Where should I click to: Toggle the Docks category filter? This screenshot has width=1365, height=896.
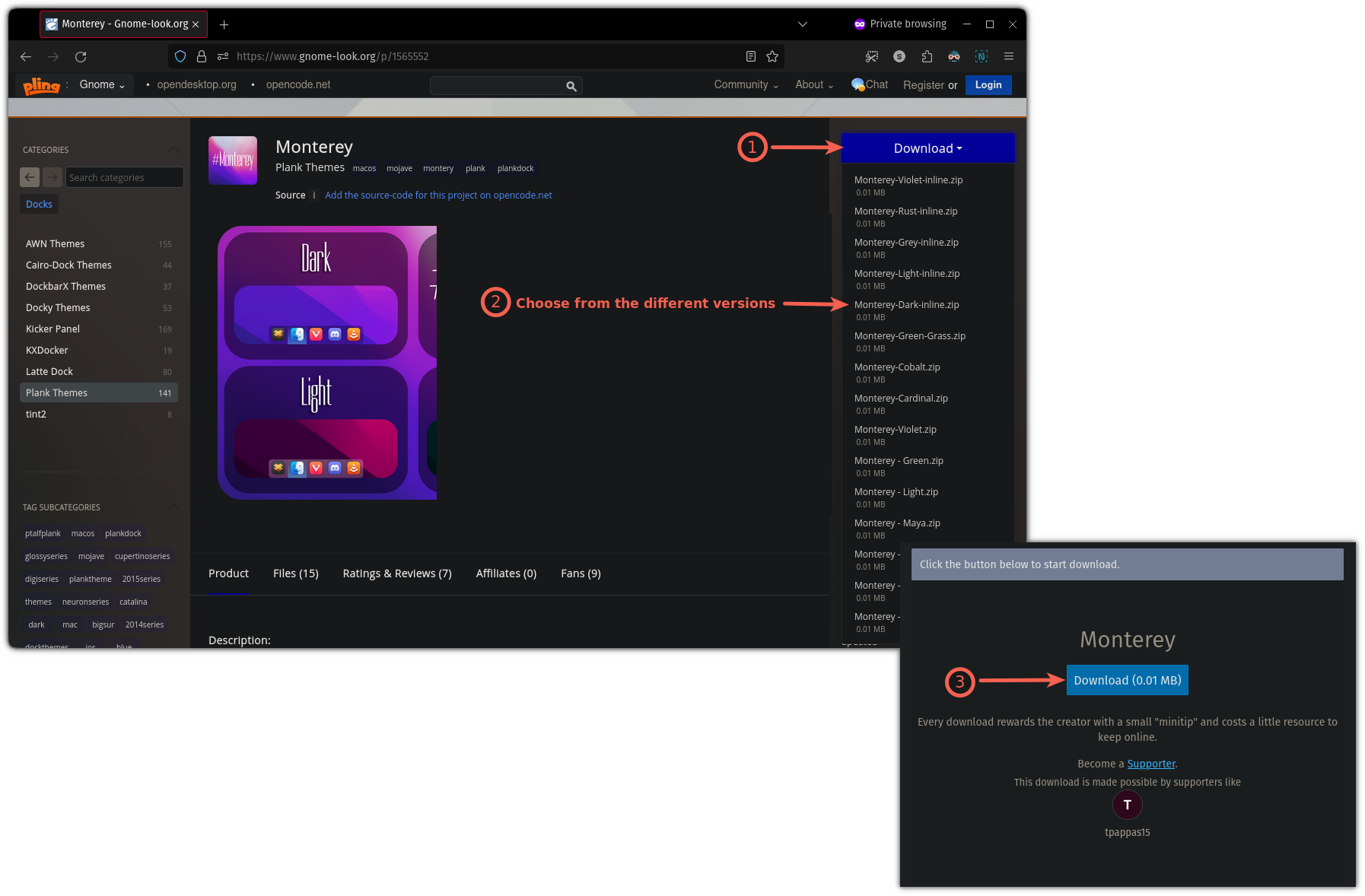(39, 204)
